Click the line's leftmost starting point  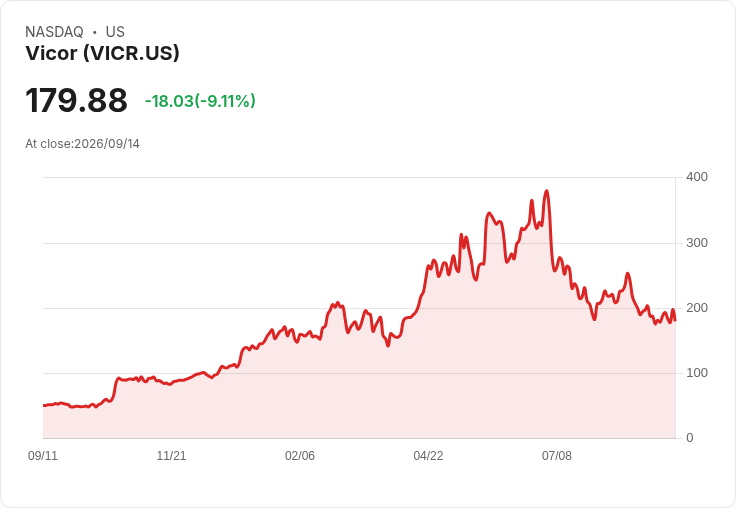point(44,405)
